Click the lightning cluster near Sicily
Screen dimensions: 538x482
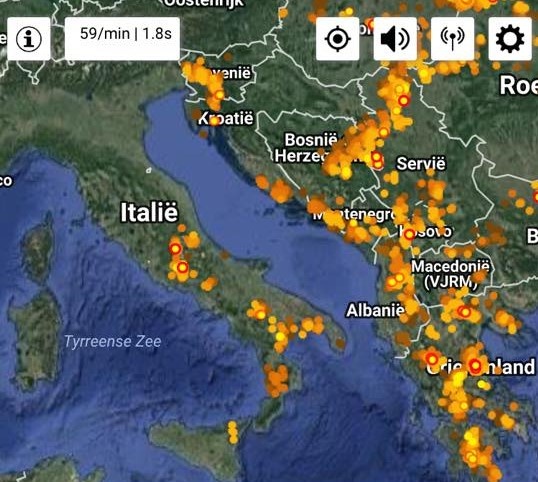[x=233, y=432]
